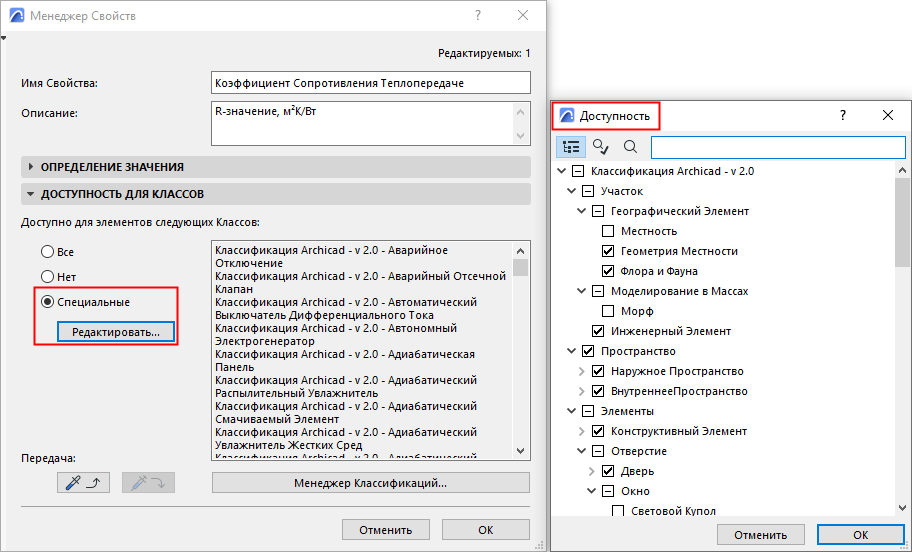Select the Специальные radio button
This screenshot has width=912, height=552.
[x=47, y=302]
